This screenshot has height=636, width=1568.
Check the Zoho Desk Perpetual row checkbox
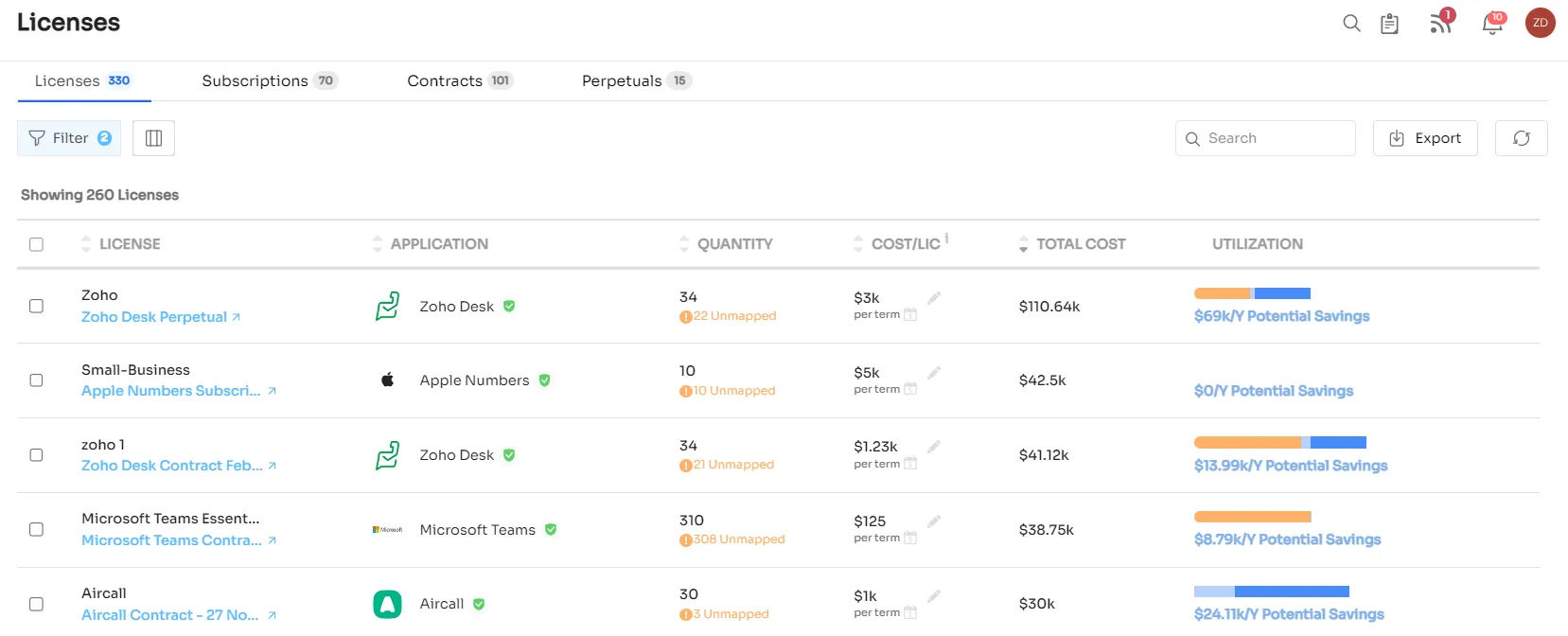coord(36,307)
